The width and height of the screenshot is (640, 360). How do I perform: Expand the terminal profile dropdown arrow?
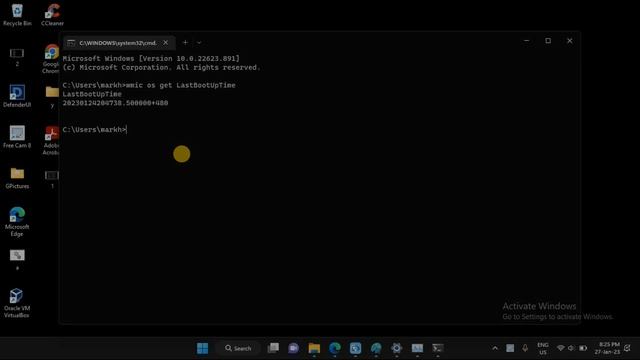click(x=199, y=42)
